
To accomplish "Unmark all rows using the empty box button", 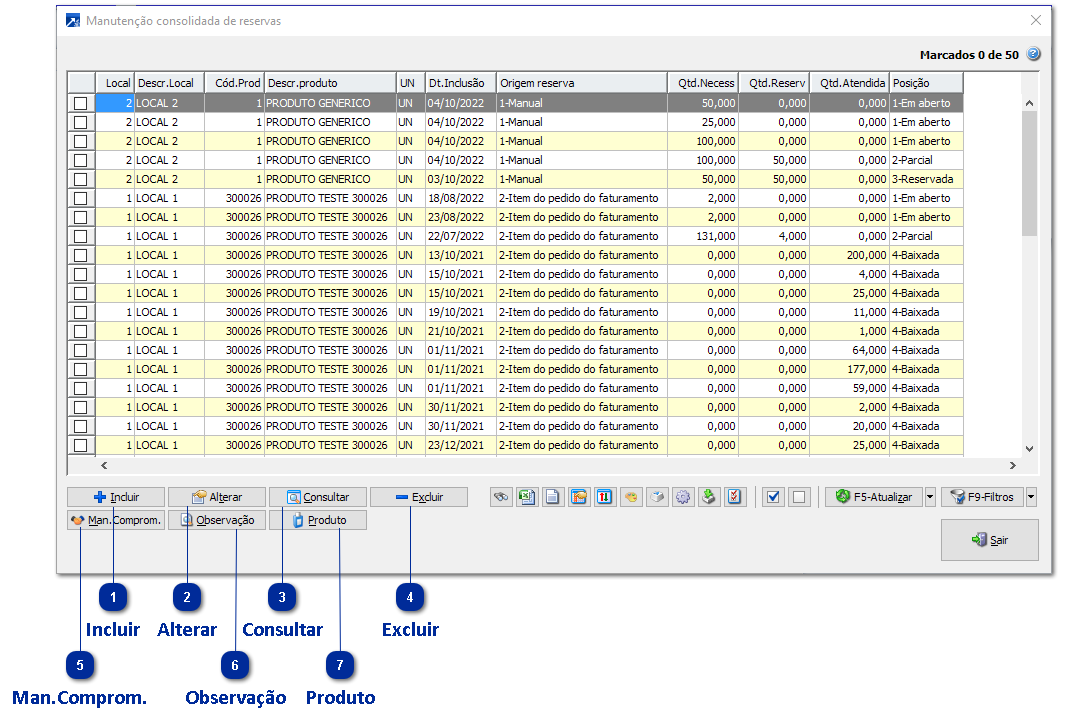I will (798, 497).
